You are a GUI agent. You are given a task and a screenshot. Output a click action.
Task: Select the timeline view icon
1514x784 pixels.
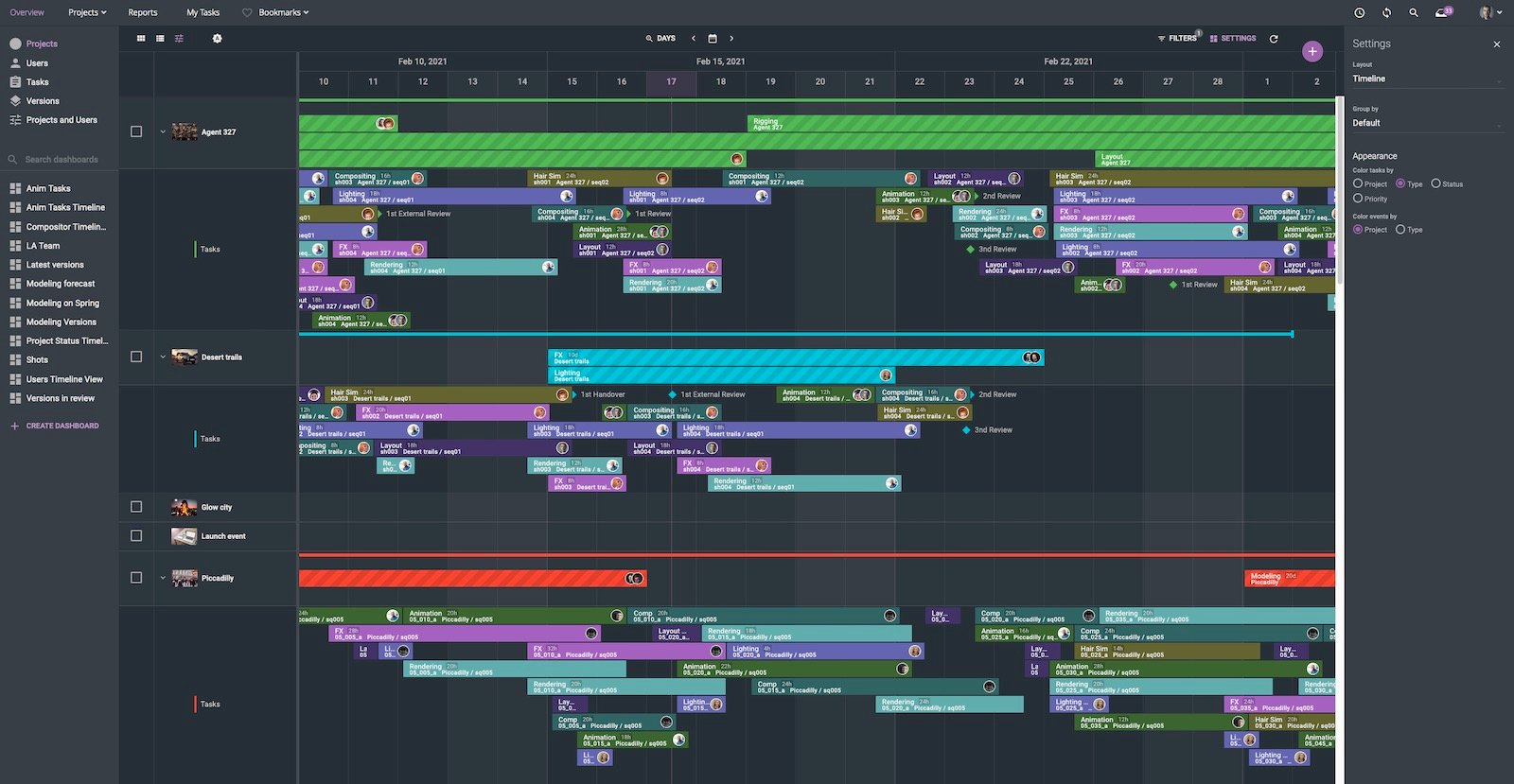[179, 39]
